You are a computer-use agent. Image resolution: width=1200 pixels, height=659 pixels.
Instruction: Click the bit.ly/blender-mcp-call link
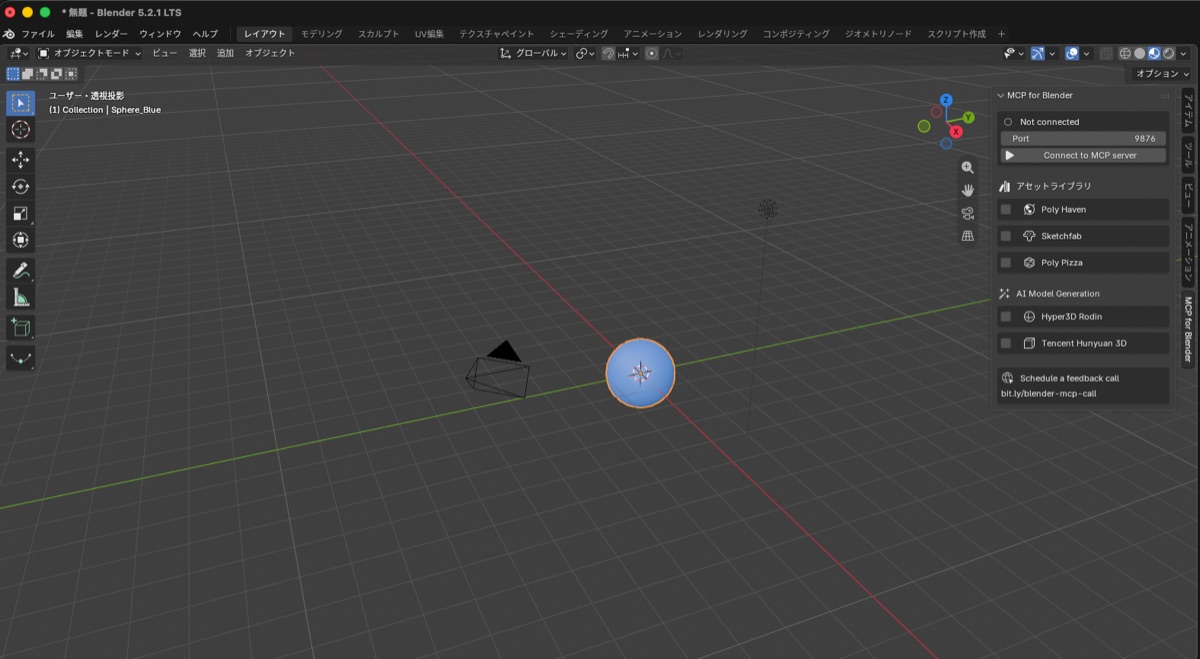(1049, 393)
